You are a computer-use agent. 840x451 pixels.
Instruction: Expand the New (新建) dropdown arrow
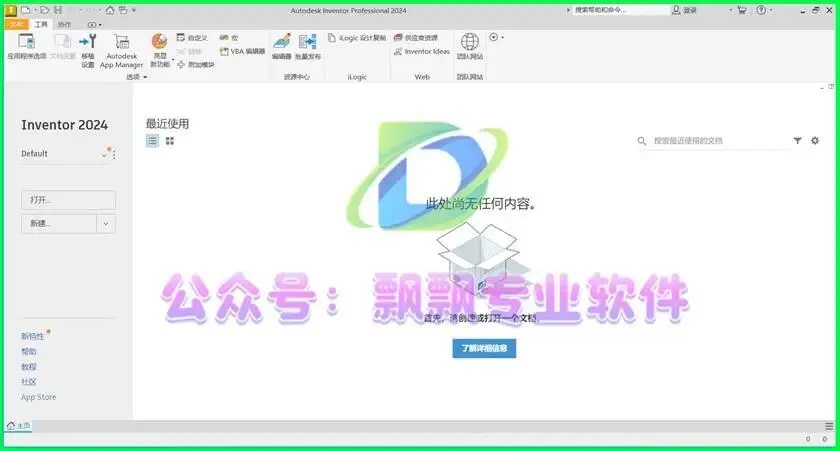(x=106, y=224)
